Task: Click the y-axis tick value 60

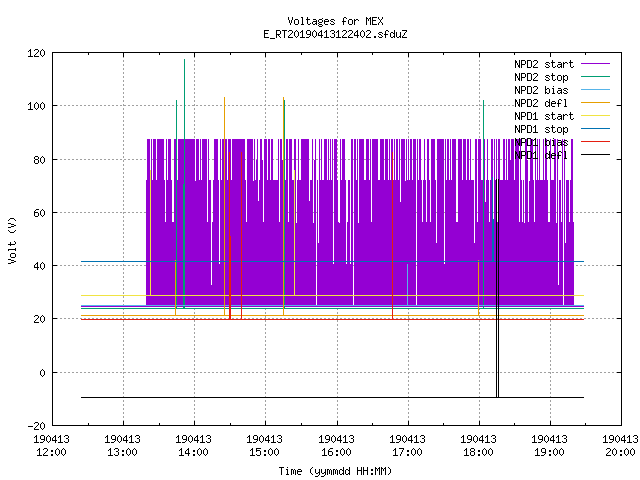Action: point(39,213)
